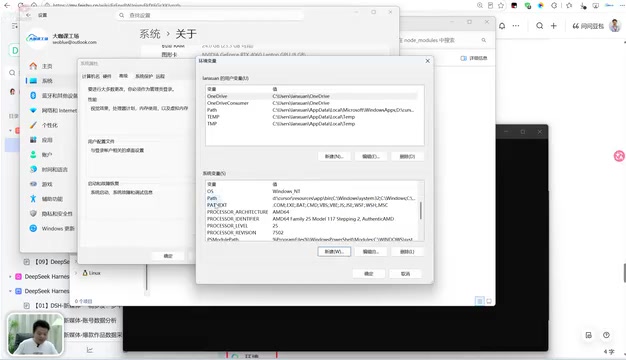
Task: Click the magnifier in node_modules search box
Action: point(484,40)
